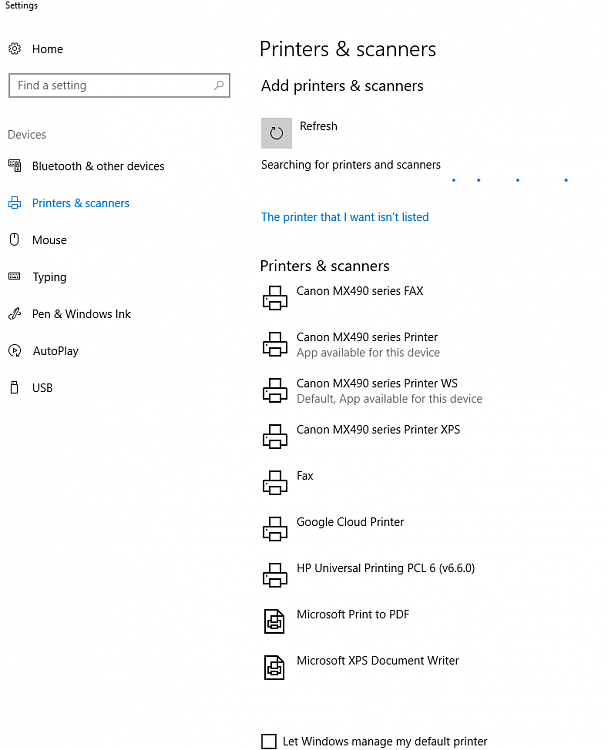The image size is (608, 750).
Task: Select Canon MX490 series Printer WS
Action: click(376, 384)
